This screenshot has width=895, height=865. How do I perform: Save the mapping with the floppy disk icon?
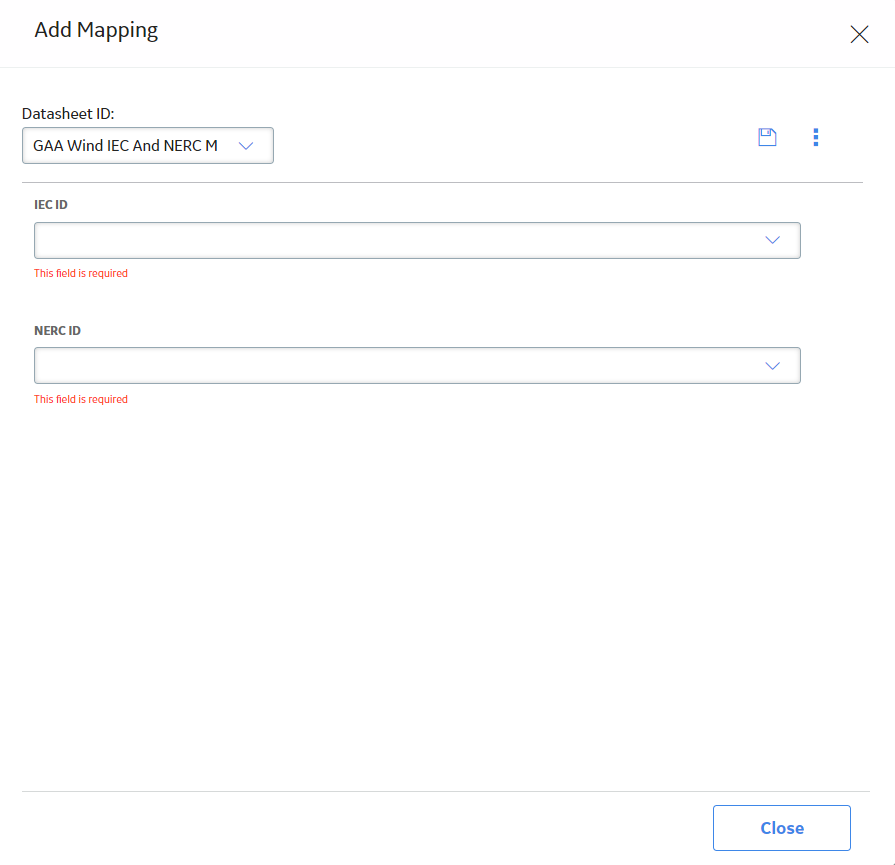tap(767, 137)
